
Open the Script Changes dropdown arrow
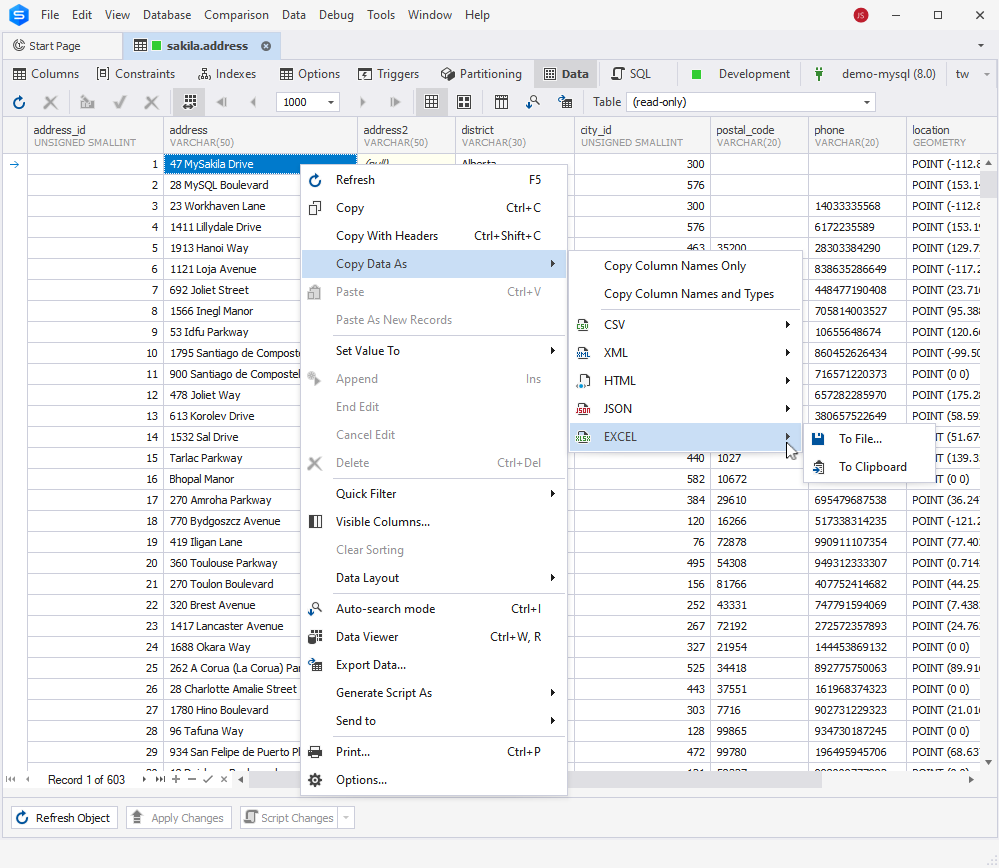(x=346, y=818)
